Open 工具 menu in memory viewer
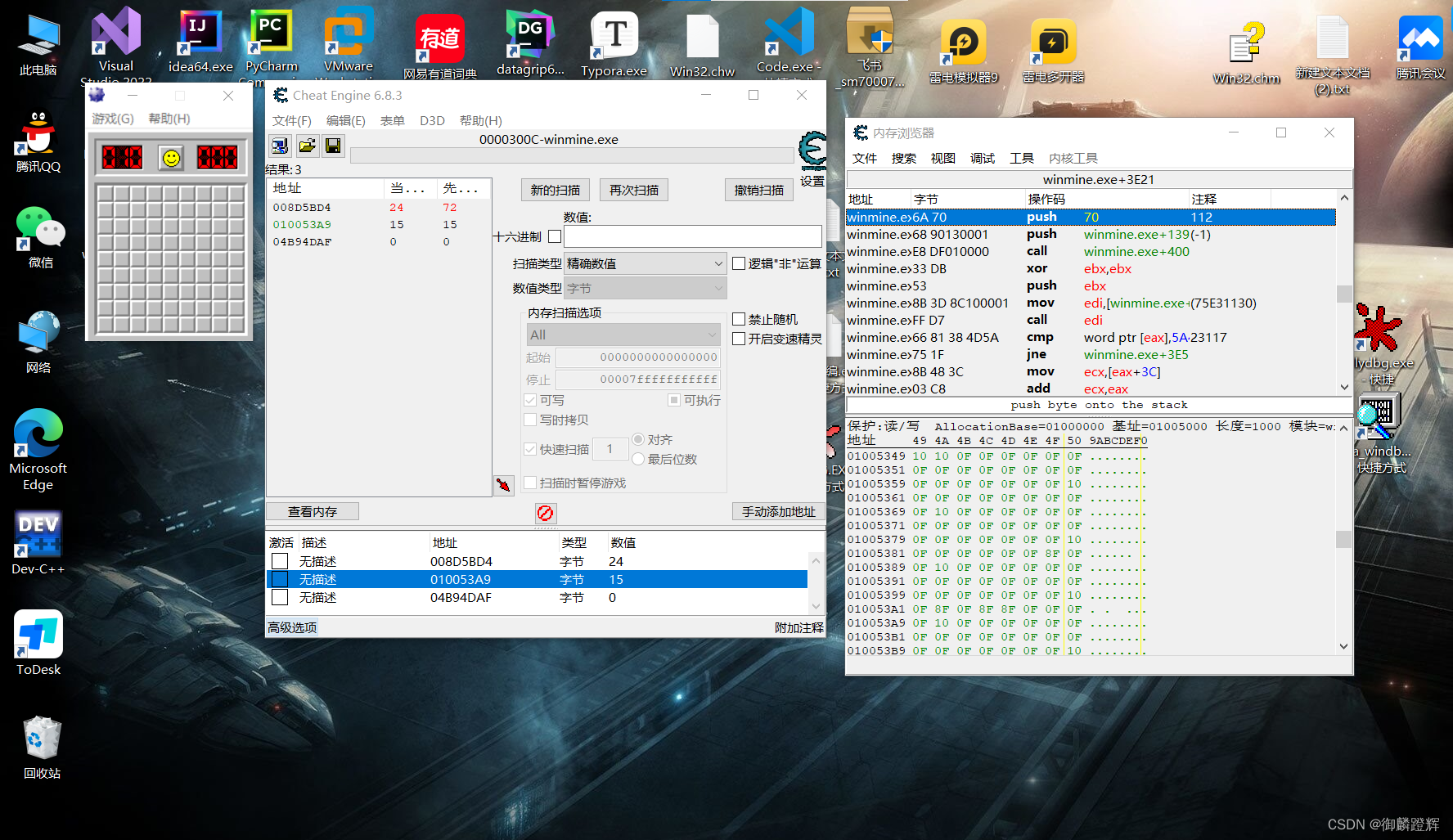The height and width of the screenshot is (840, 1453). 1022,158
